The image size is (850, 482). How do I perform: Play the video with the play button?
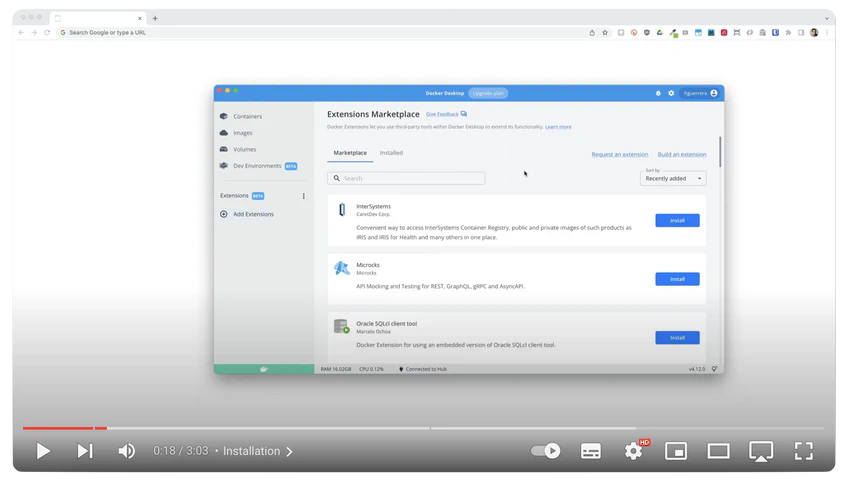click(43, 451)
